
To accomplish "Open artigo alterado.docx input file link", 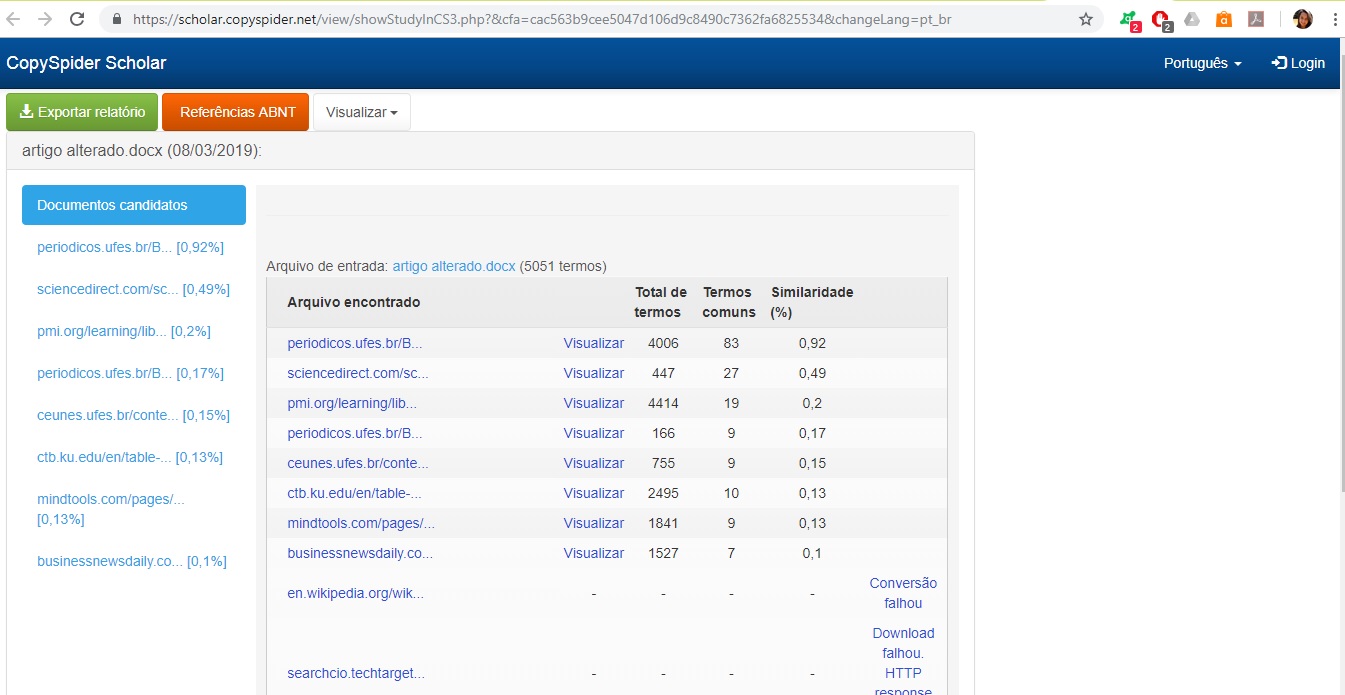I will 453,266.
